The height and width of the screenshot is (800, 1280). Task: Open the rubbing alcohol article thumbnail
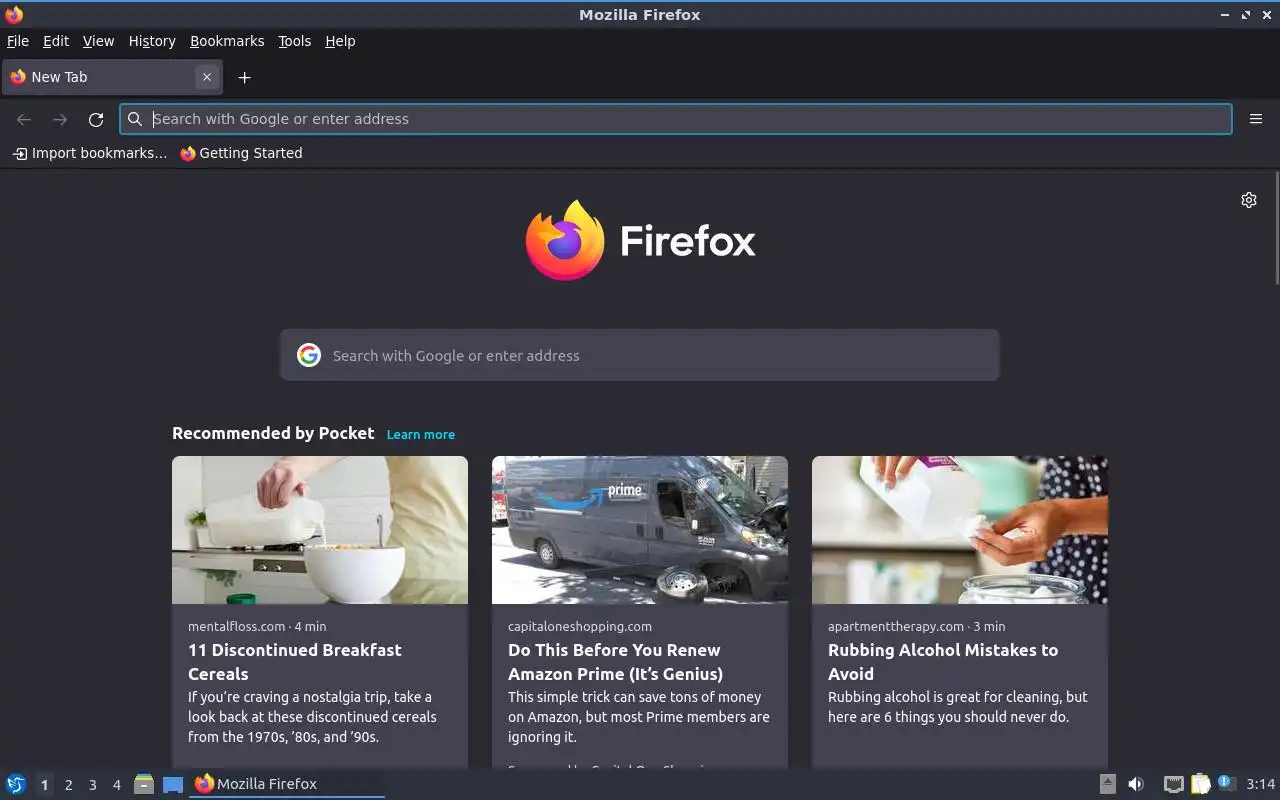click(960, 530)
